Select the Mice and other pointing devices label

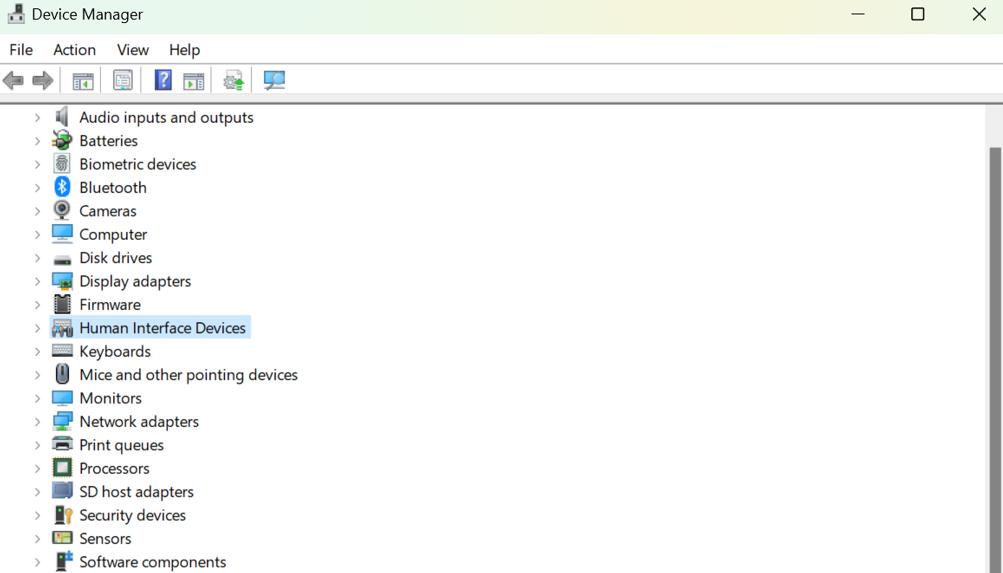tap(189, 375)
